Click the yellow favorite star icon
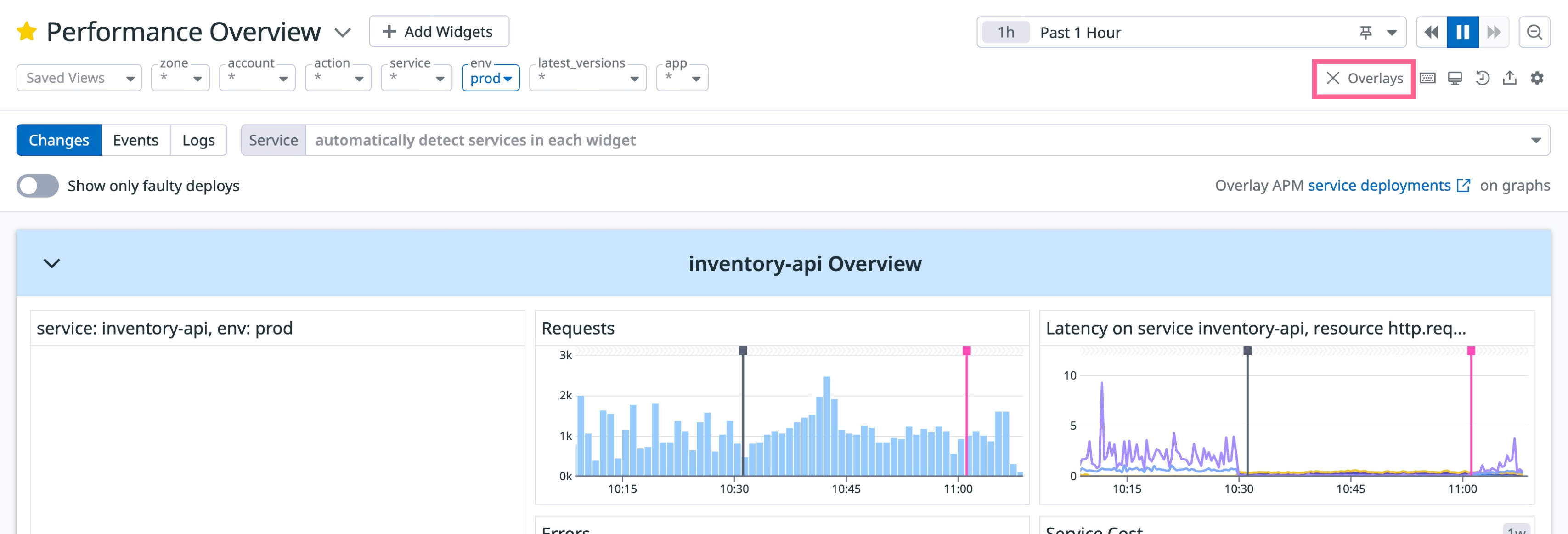 [27, 32]
